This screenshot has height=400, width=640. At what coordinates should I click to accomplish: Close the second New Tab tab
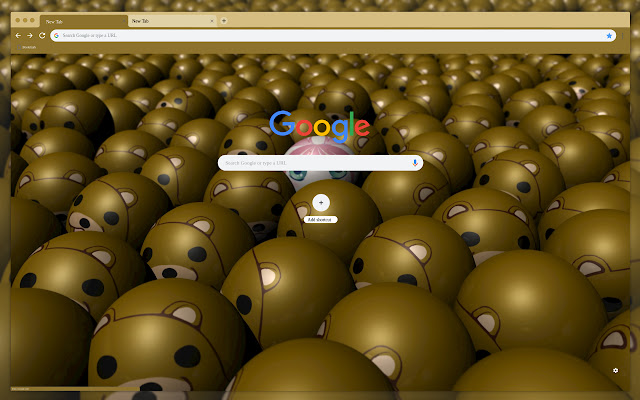(x=211, y=21)
